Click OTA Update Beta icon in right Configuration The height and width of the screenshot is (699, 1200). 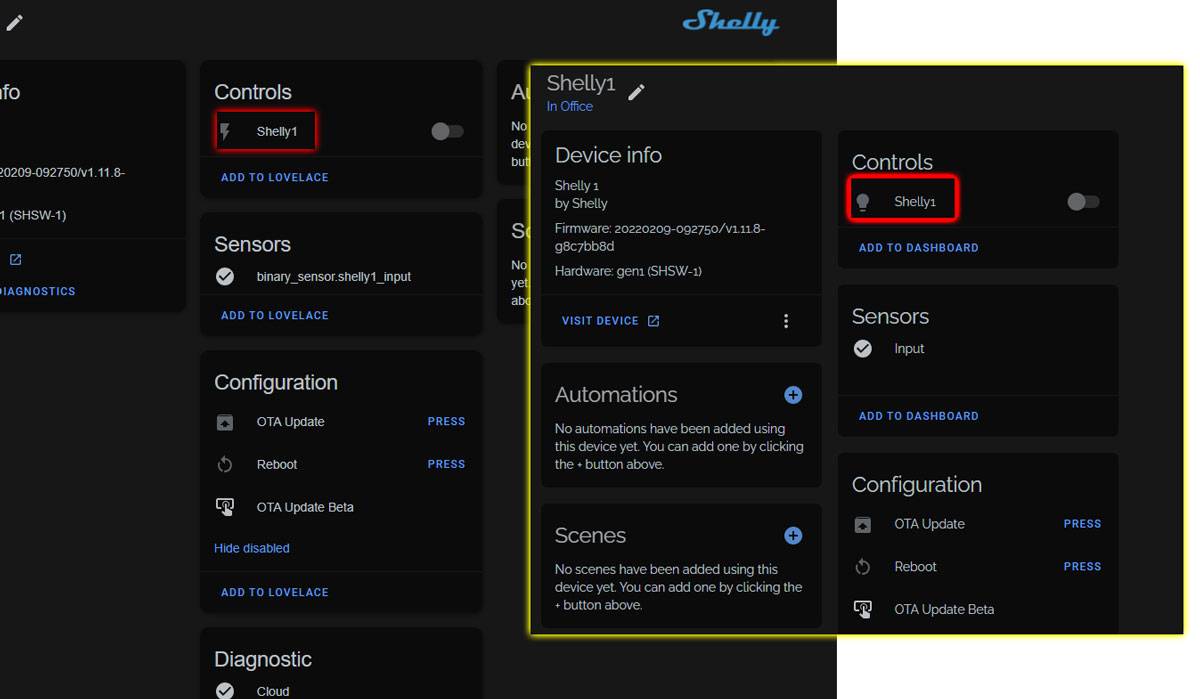pos(863,609)
